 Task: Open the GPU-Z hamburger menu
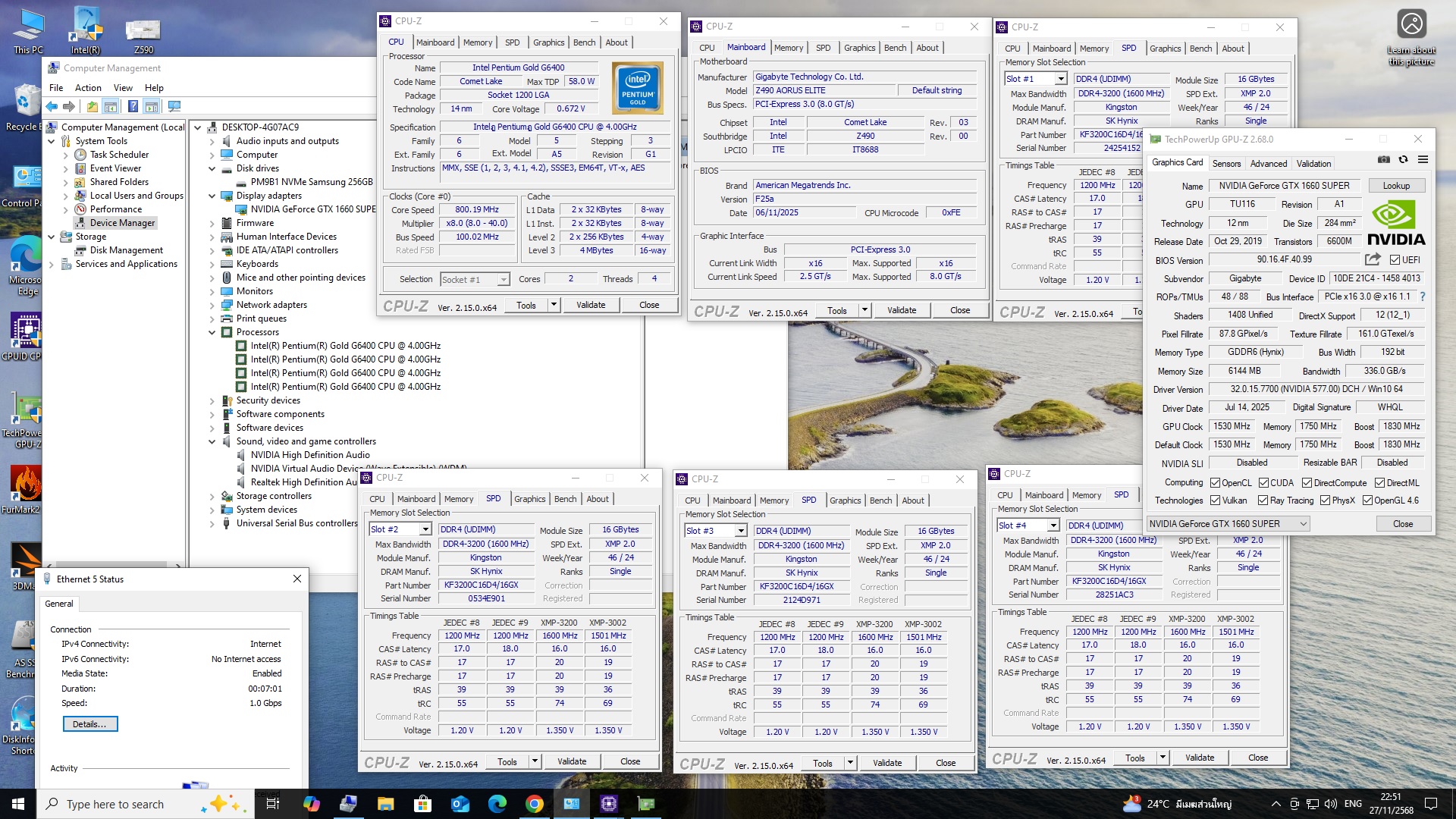coord(1423,160)
